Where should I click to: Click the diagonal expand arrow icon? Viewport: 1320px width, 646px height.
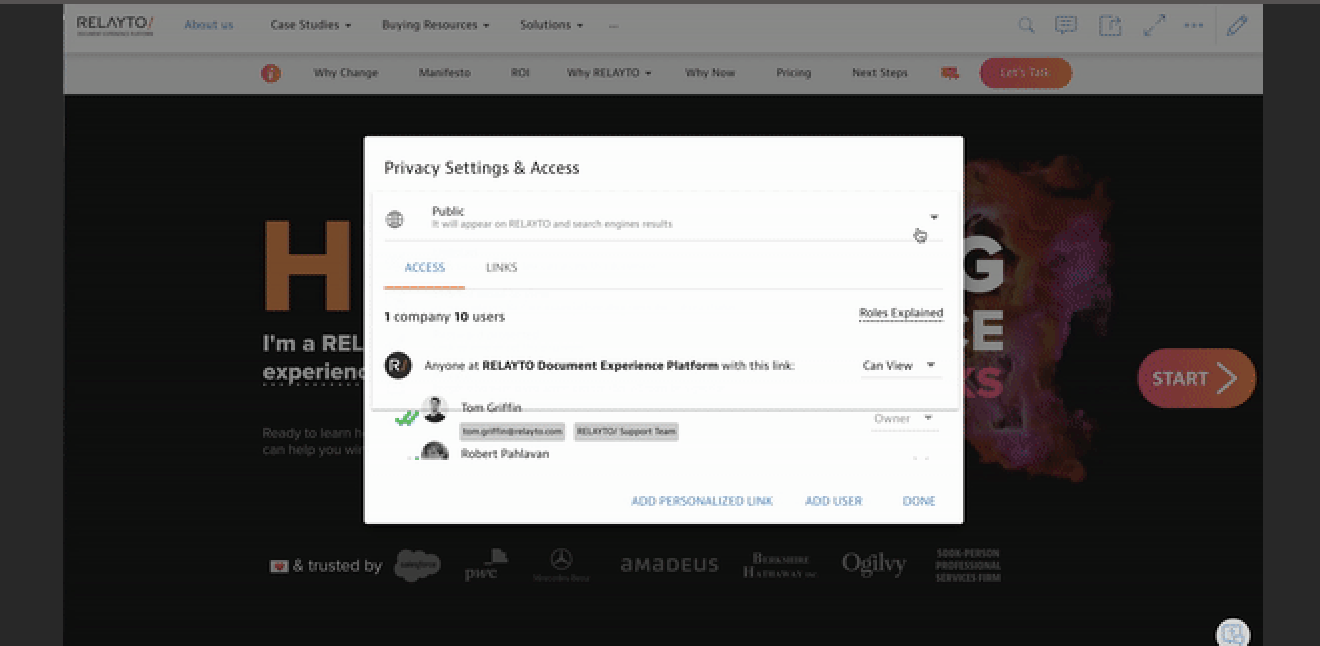1153,25
